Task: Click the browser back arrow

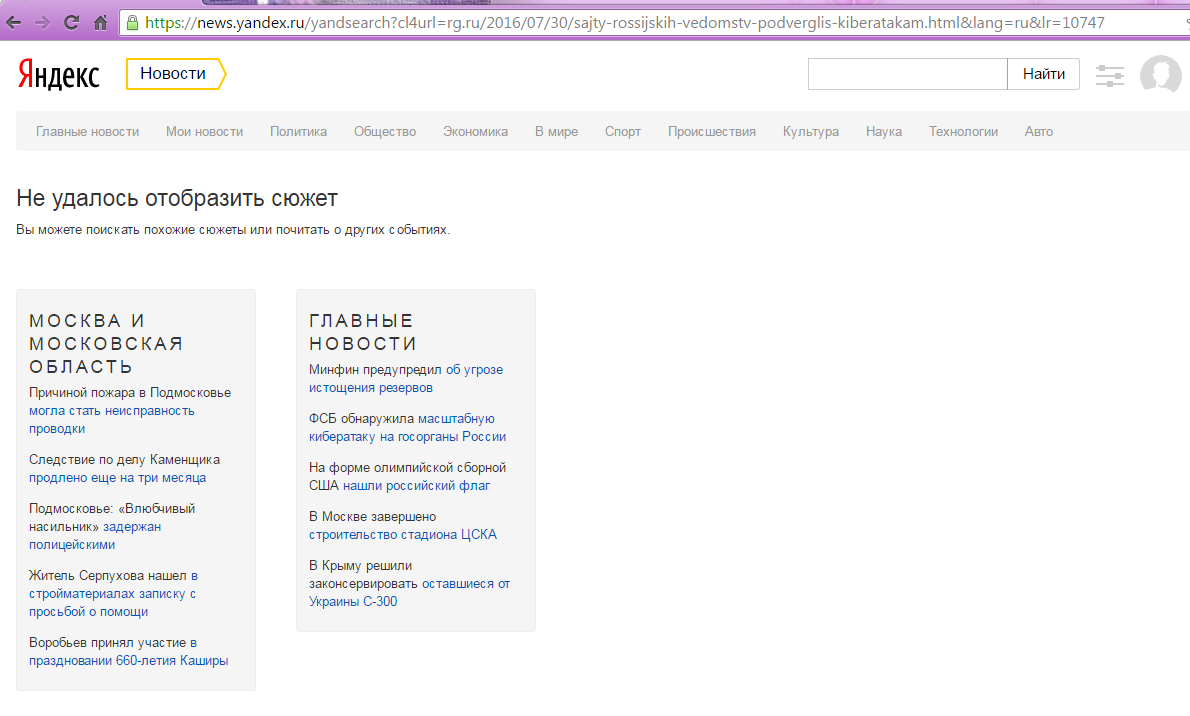Action: point(13,21)
